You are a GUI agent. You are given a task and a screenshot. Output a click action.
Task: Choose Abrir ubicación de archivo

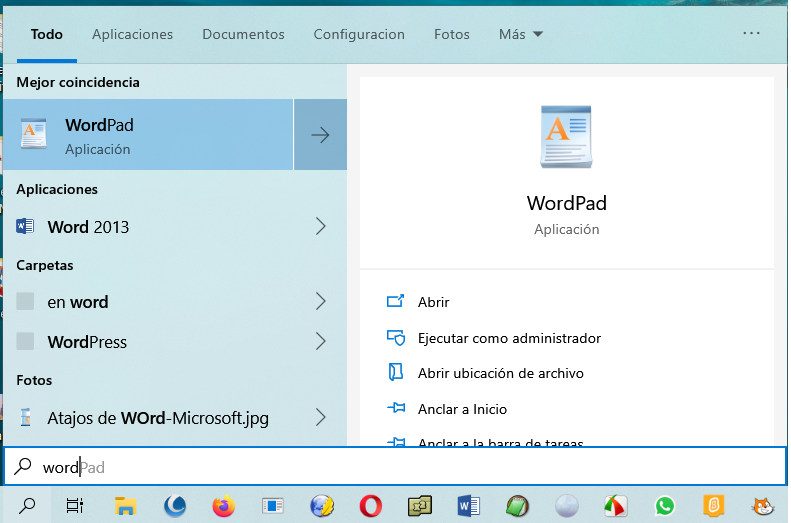[x=500, y=373]
